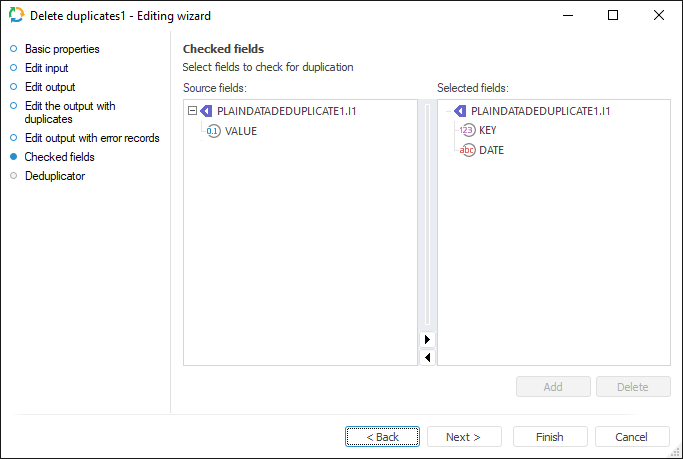The width and height of the screenshot is (683, 459).
Task: Click left arrow to remove field
Action: click(x=428, y=357)
